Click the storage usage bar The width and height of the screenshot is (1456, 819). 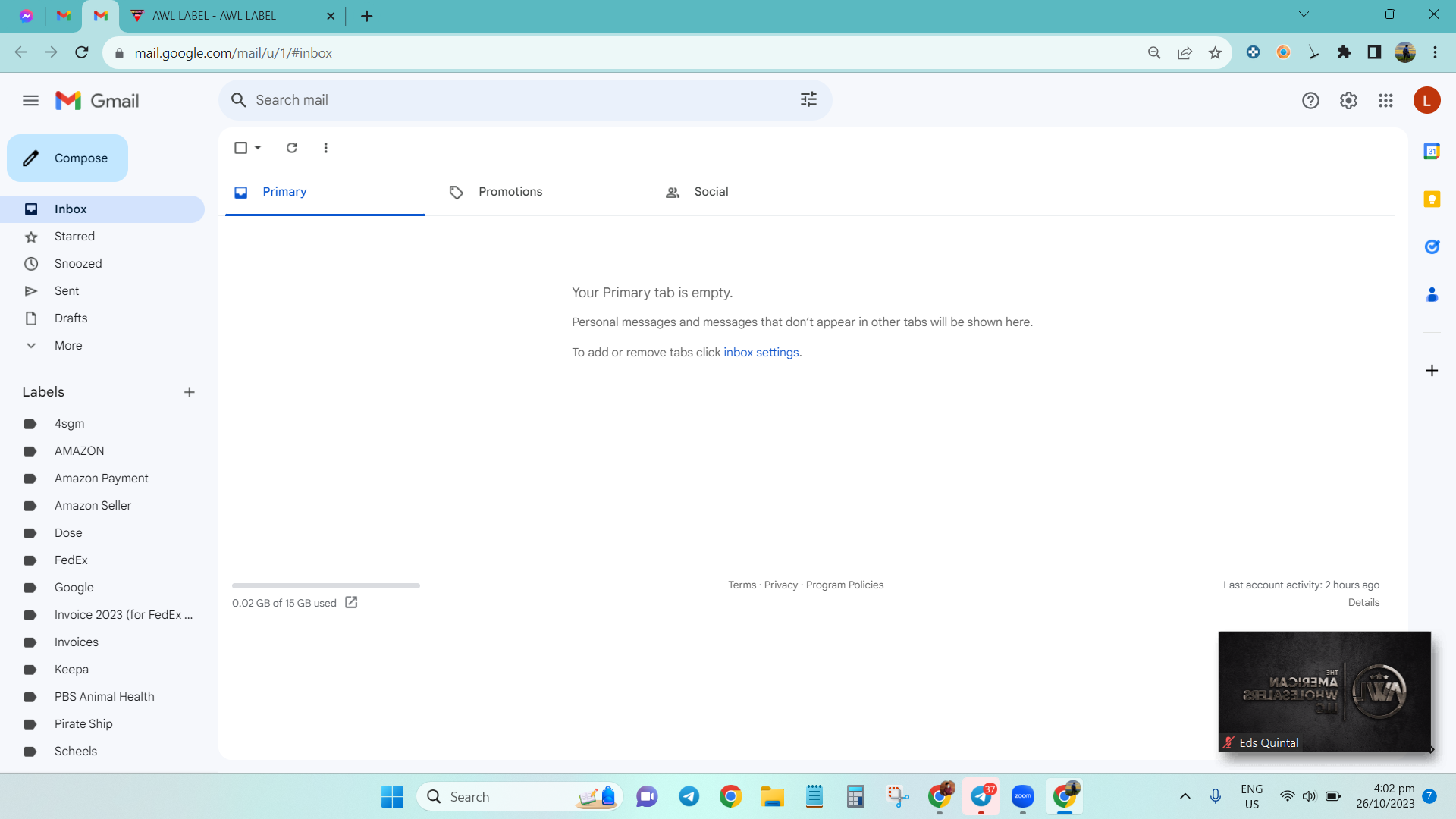pyautogui.click(x=326, y=586)
